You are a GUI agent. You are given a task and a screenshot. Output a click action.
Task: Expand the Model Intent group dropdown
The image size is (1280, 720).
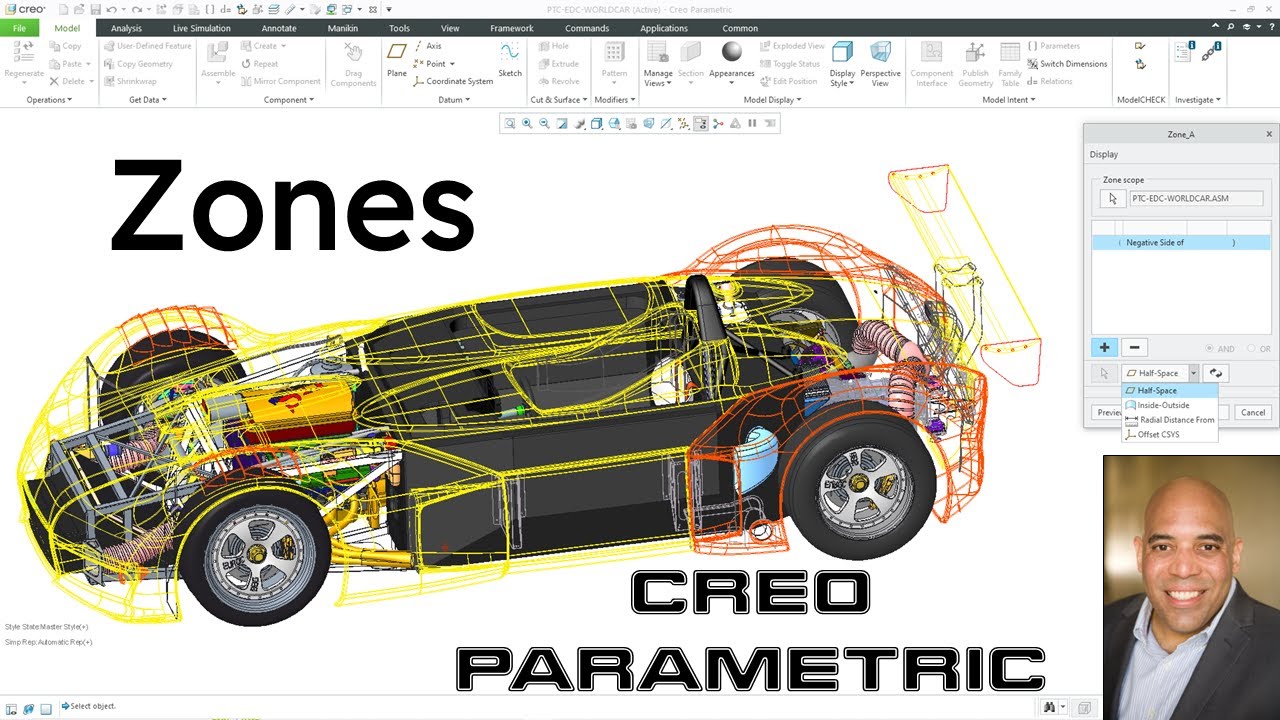[1011, 100]
